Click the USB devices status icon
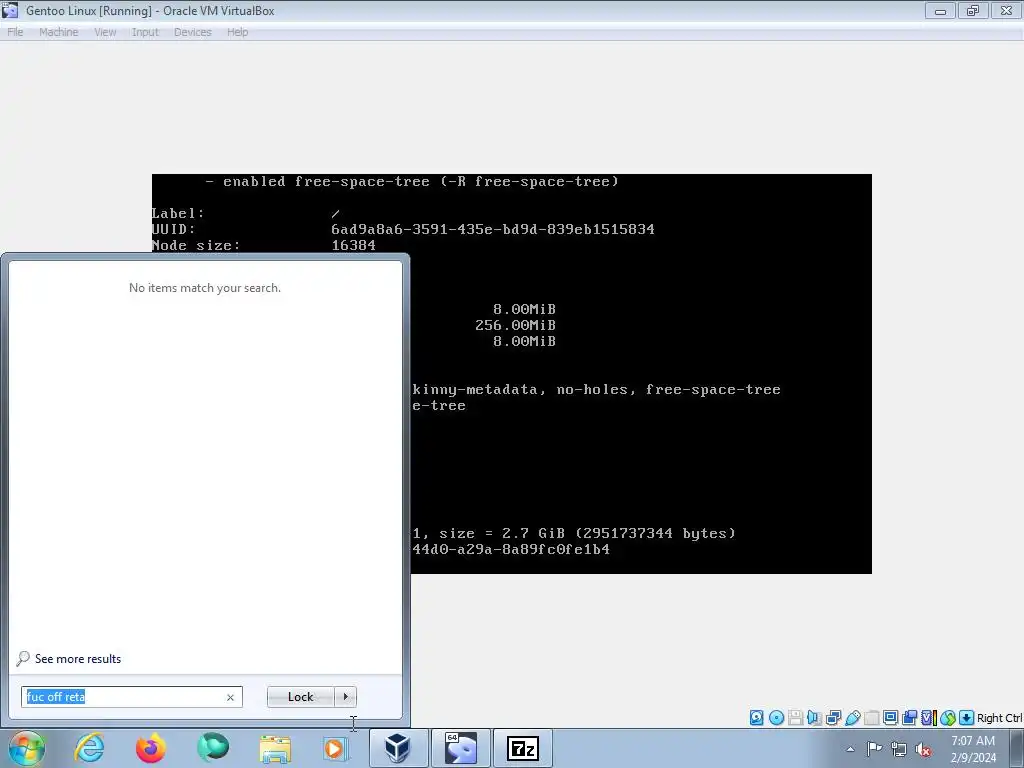Viewport: 1024px width, 768px height. point(852,718)
